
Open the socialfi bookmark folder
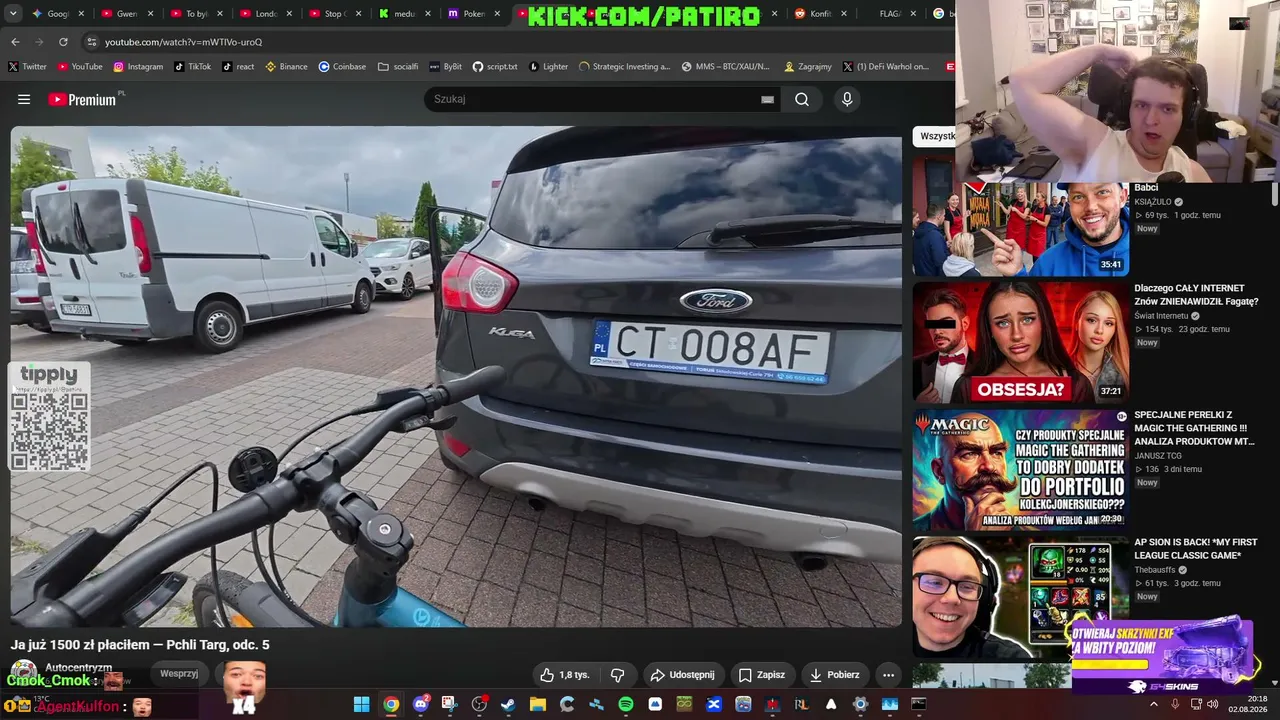398,67
